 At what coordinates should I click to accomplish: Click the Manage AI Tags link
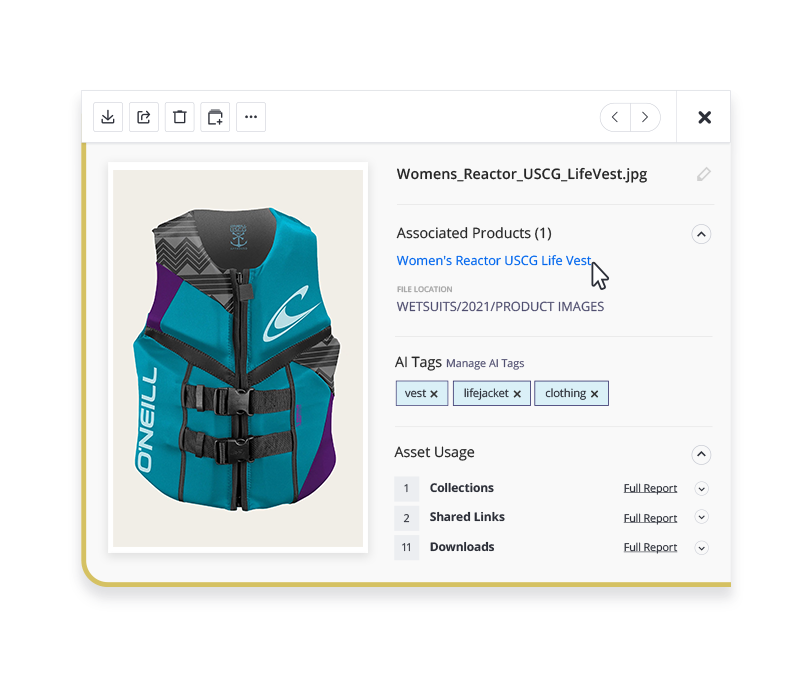click(x=485, y=363)
